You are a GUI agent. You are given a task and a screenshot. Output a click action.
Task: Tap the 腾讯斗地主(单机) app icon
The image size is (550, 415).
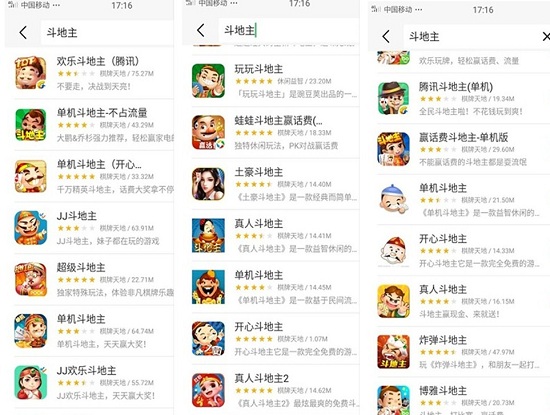pos(394,98)
